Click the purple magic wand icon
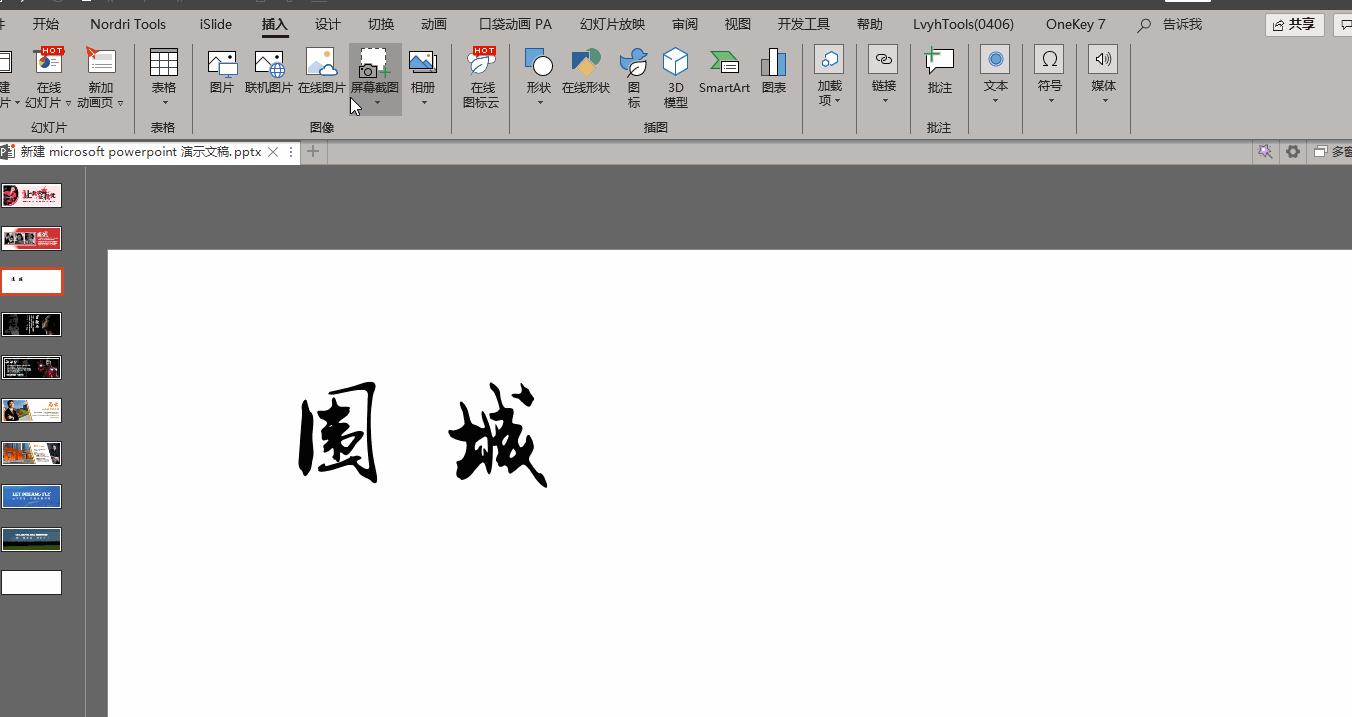This screenshot has height=717, width=1352. (x=1265, y=151)
